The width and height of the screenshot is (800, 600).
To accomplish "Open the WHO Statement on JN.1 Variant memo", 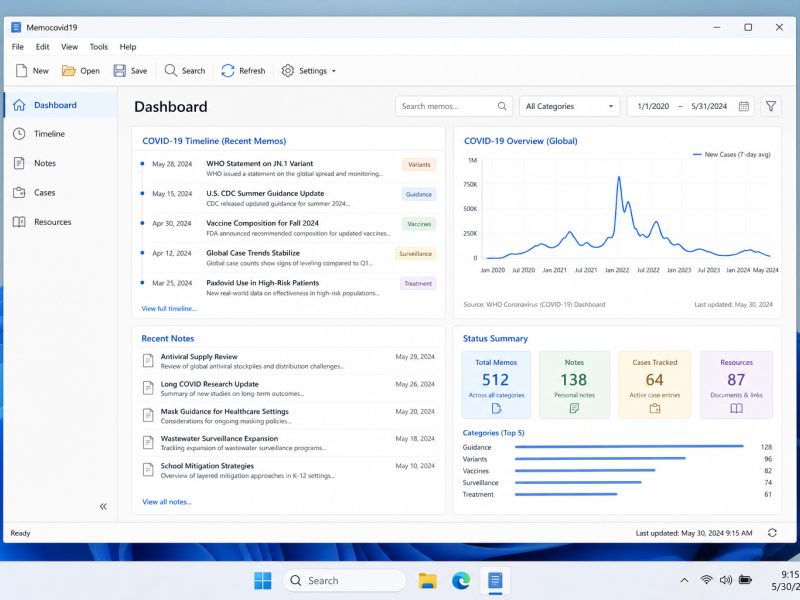I will 259,163.
